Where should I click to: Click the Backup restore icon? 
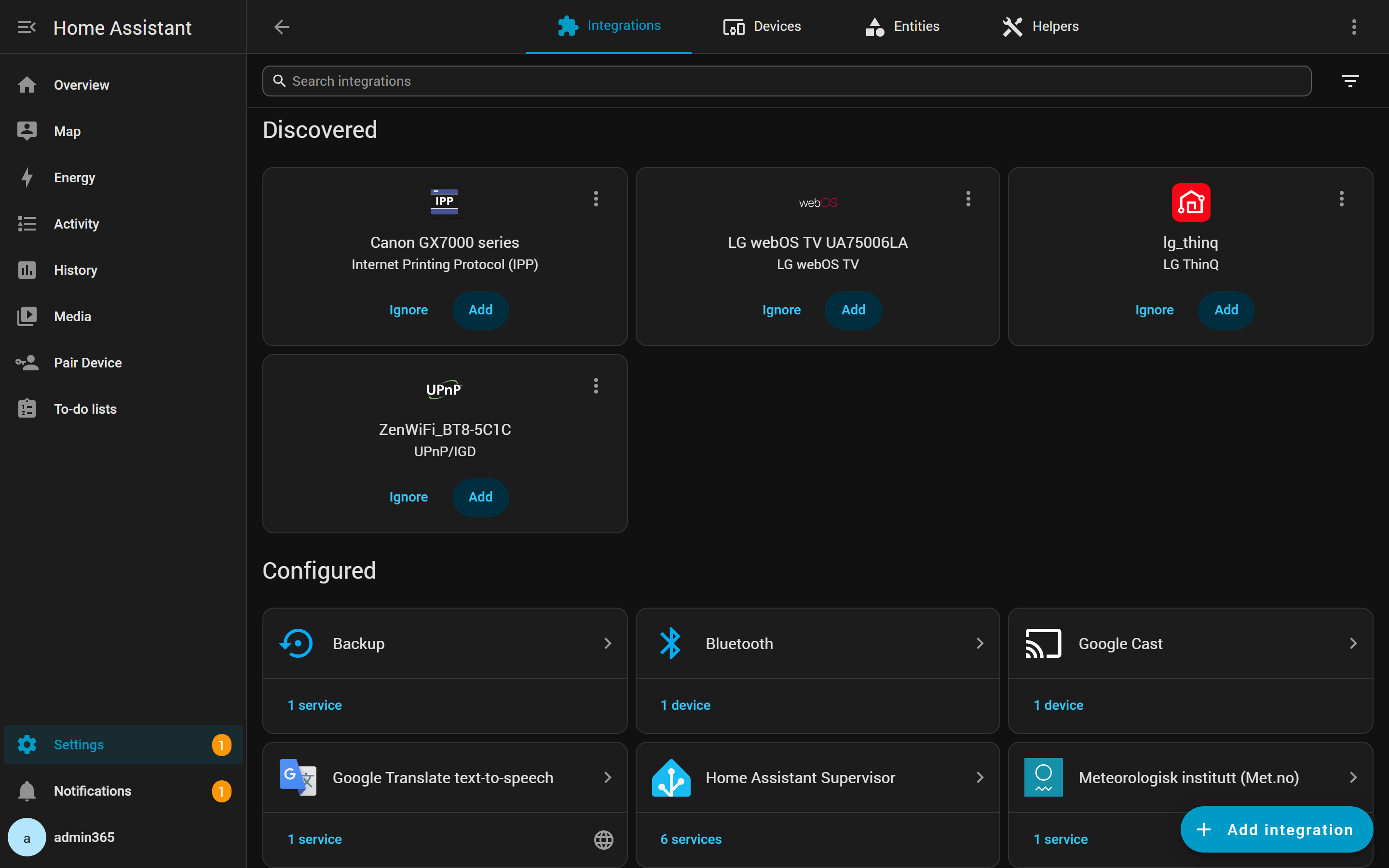(297, 644)
